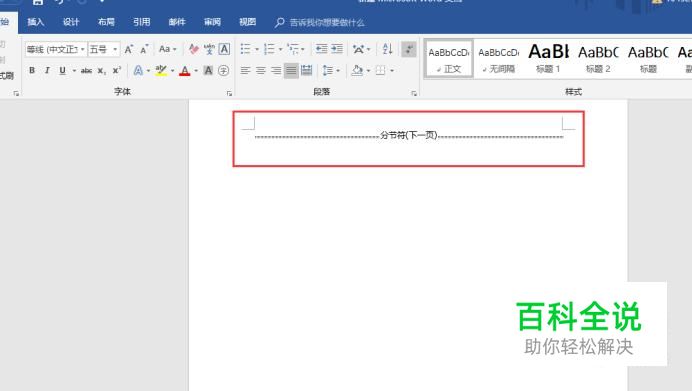
Task: Shrink font size with smaller A icon
Action: pyautogui.click(x=144, y=49)
